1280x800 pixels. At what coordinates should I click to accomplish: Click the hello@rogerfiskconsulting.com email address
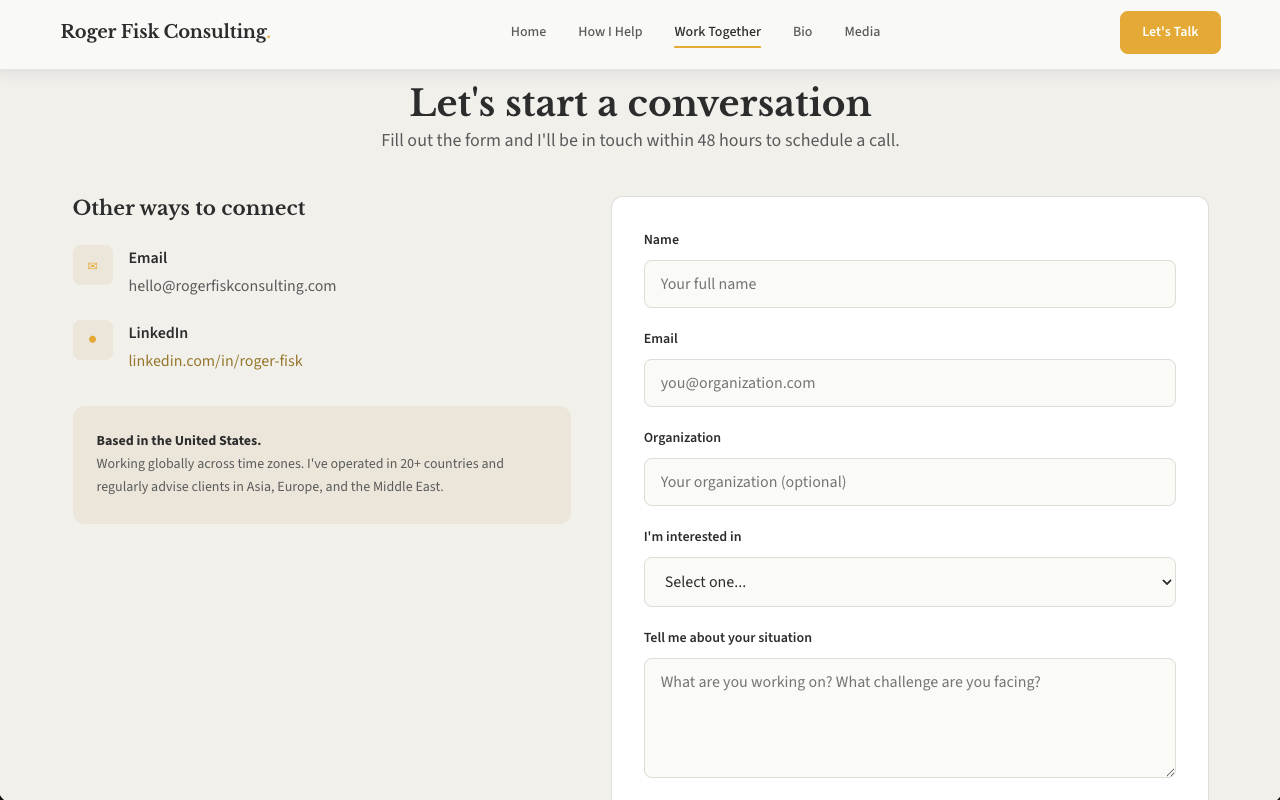tap(232, 286)
